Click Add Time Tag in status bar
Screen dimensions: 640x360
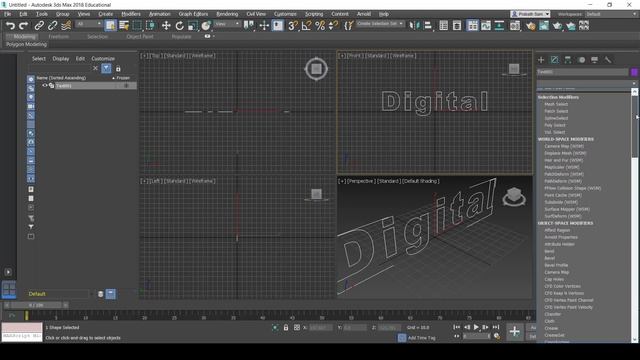(422, 338)
